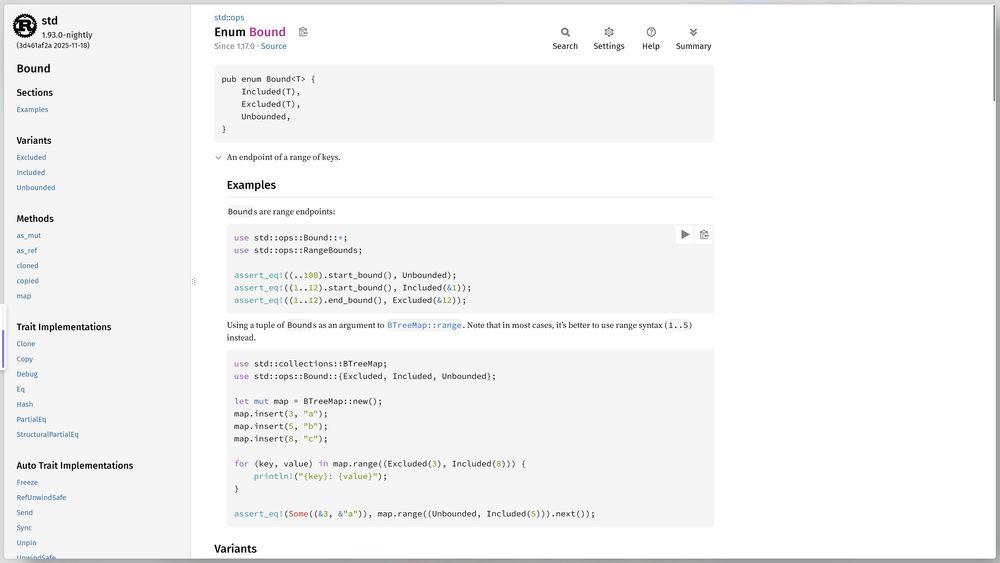Open the Settings gear menu
Screen dimensions: 1000x563
608,39
